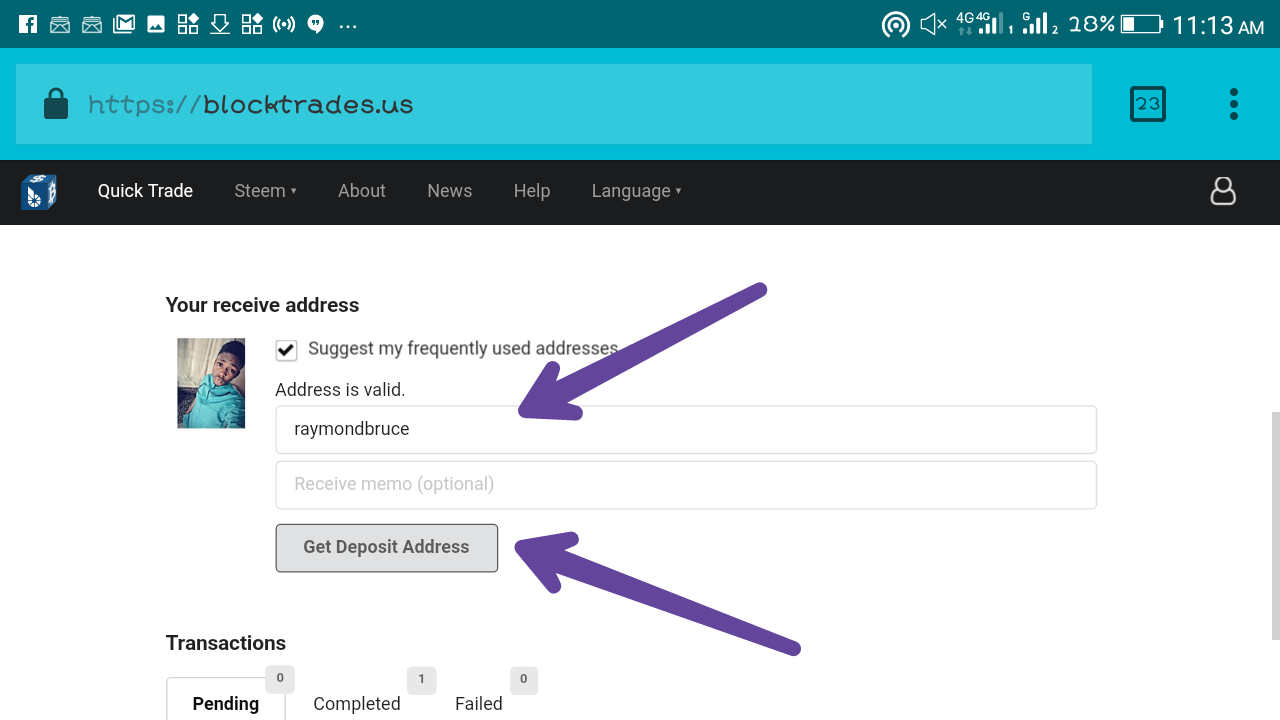Tap the blocktrades.us URL address bar
The height and width of the screenshot is (720, 1280).
coord(554,104)
